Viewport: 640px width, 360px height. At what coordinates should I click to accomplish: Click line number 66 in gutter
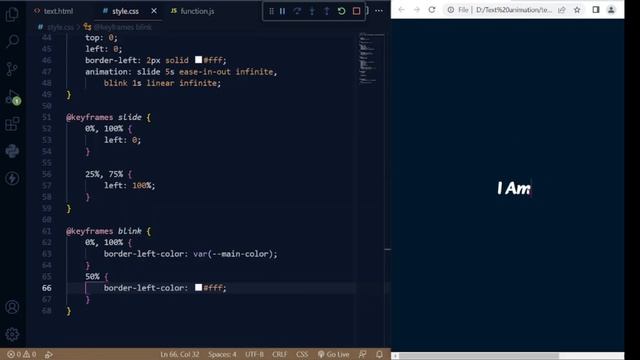[x=47, y=288]
